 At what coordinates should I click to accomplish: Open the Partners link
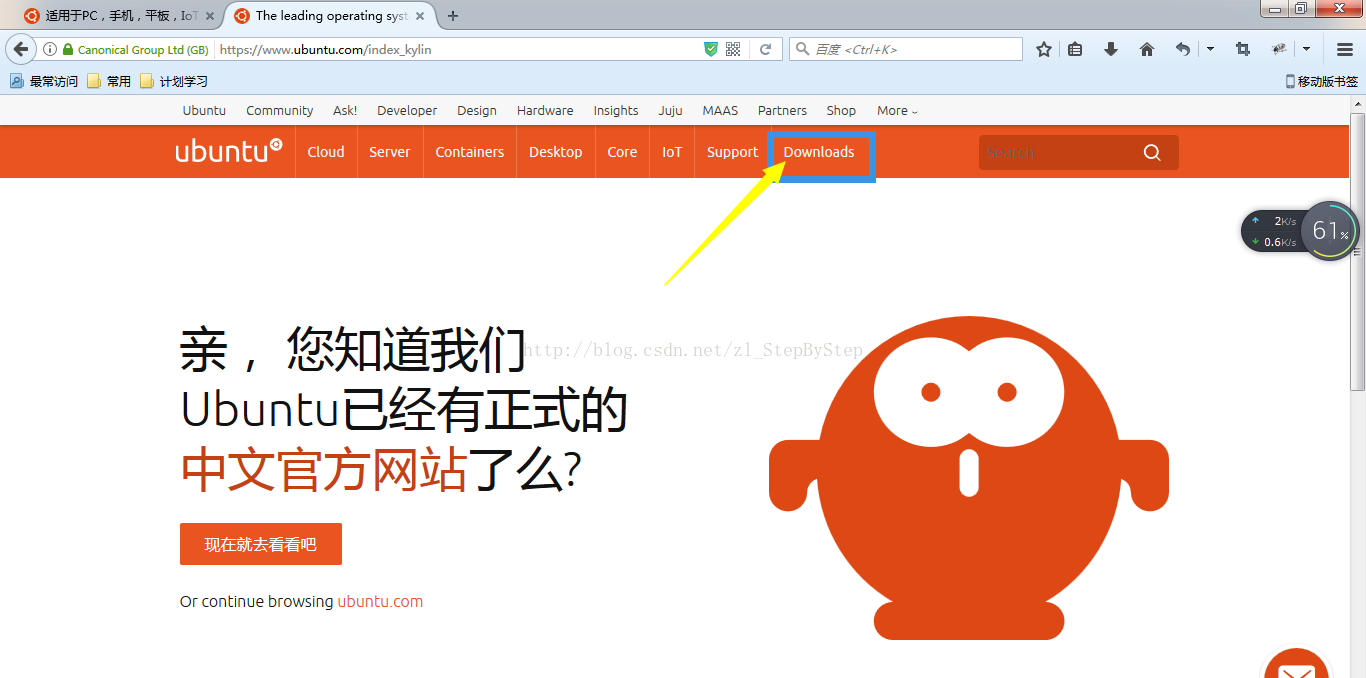click(782, 110)
